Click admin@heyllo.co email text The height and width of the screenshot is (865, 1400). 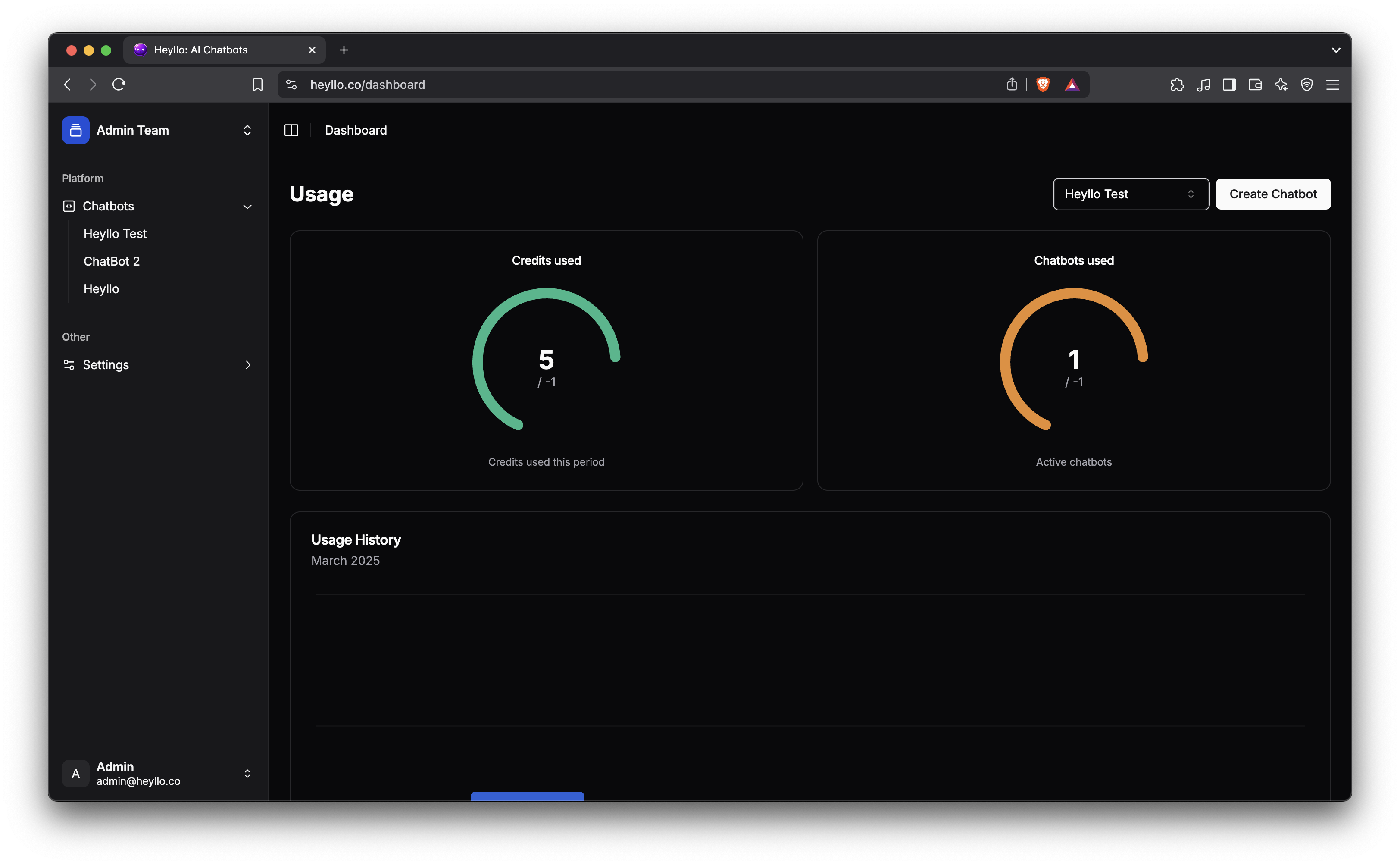pos(138,781)
